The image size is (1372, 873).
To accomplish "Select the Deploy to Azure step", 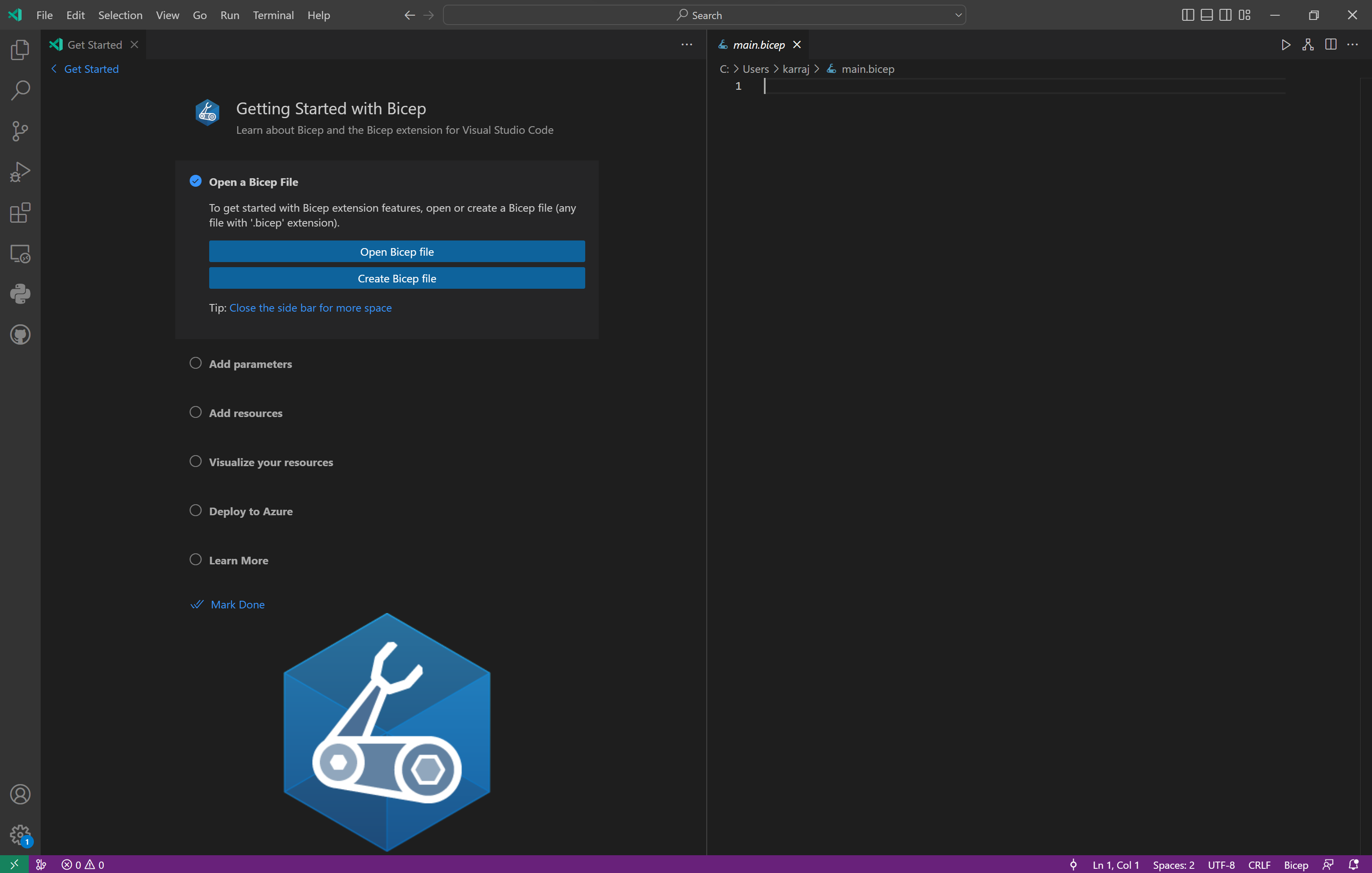I will 251,511.
